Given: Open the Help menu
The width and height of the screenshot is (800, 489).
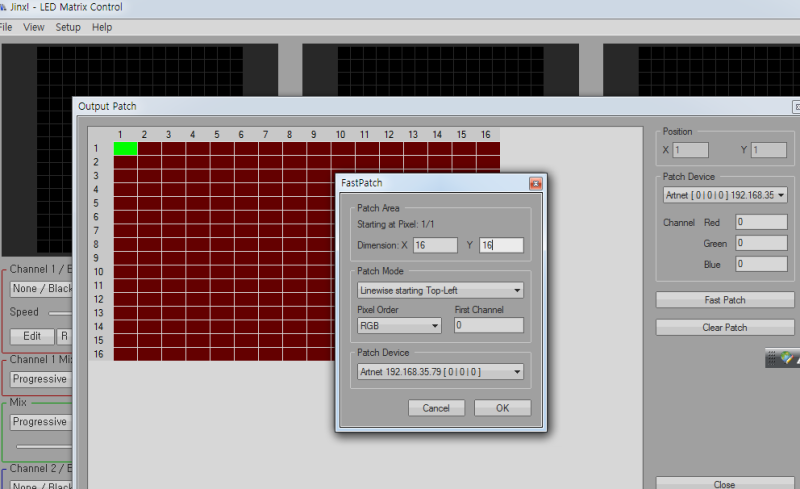Looking at the screenshot, I should click(102, 27).
